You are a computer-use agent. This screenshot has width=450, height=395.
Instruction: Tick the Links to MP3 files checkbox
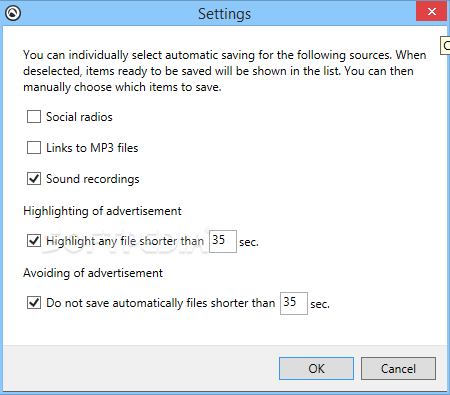click(34, 148)
